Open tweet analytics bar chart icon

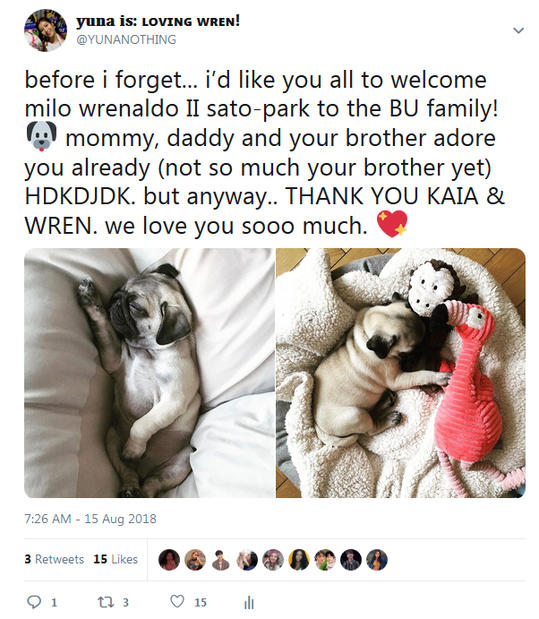[x=249, y=602]
